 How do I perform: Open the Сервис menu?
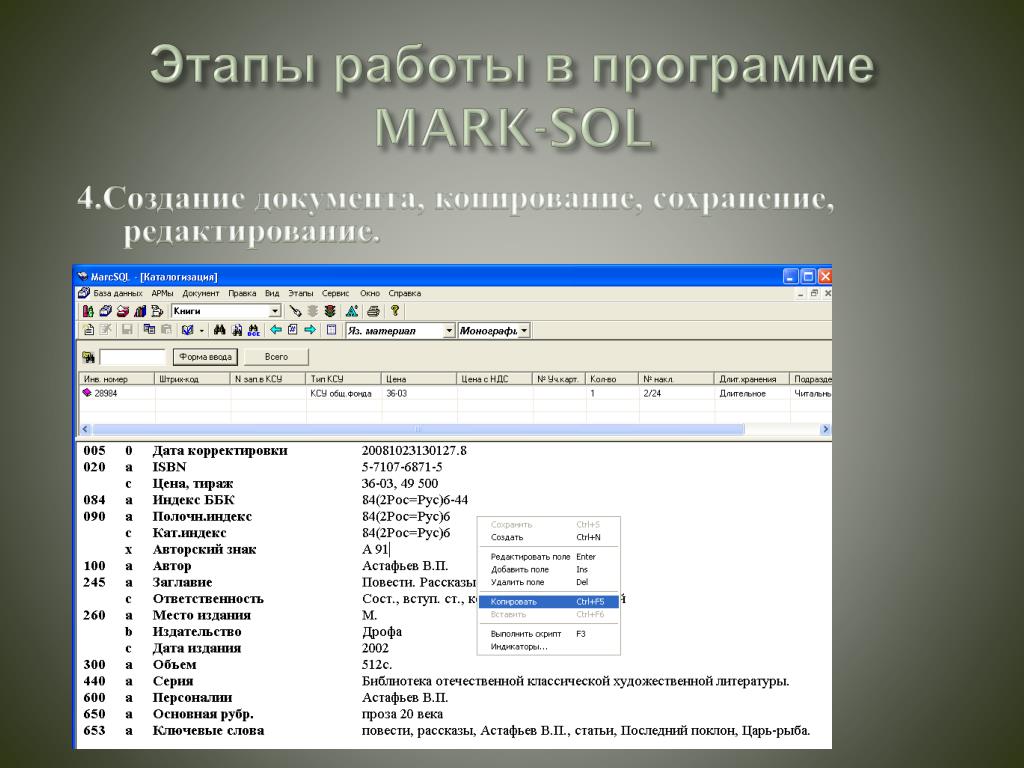pos(335,293)
